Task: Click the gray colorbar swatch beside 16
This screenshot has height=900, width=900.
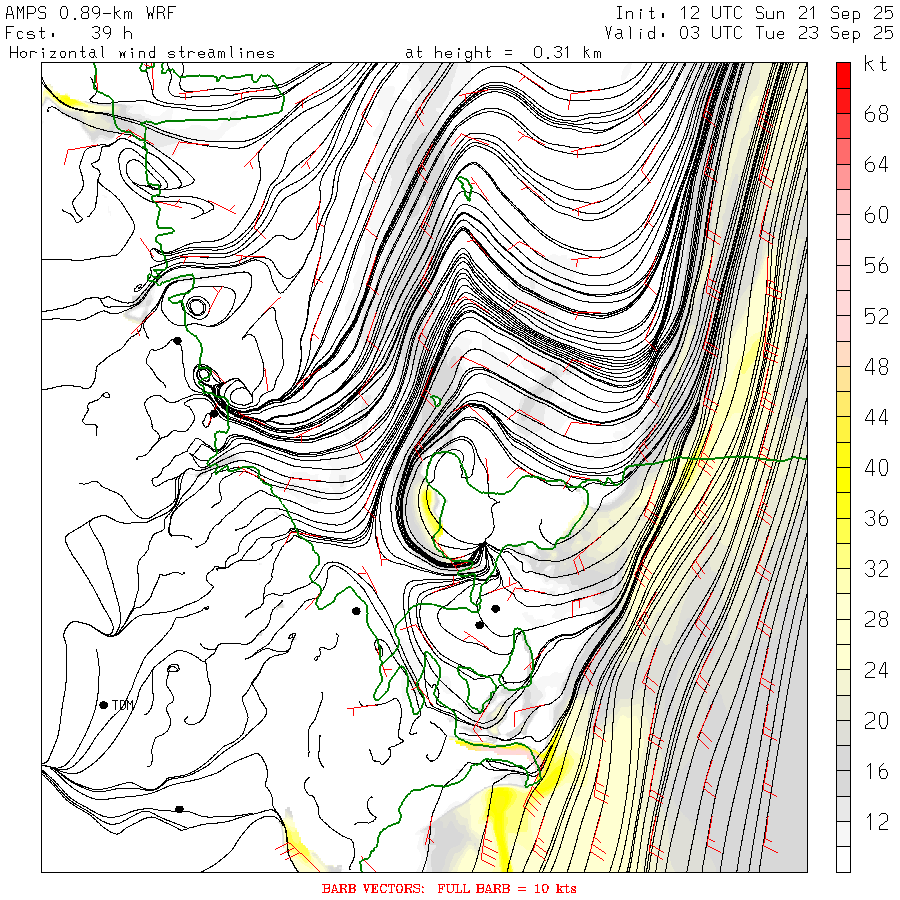Action: [843, 783]
